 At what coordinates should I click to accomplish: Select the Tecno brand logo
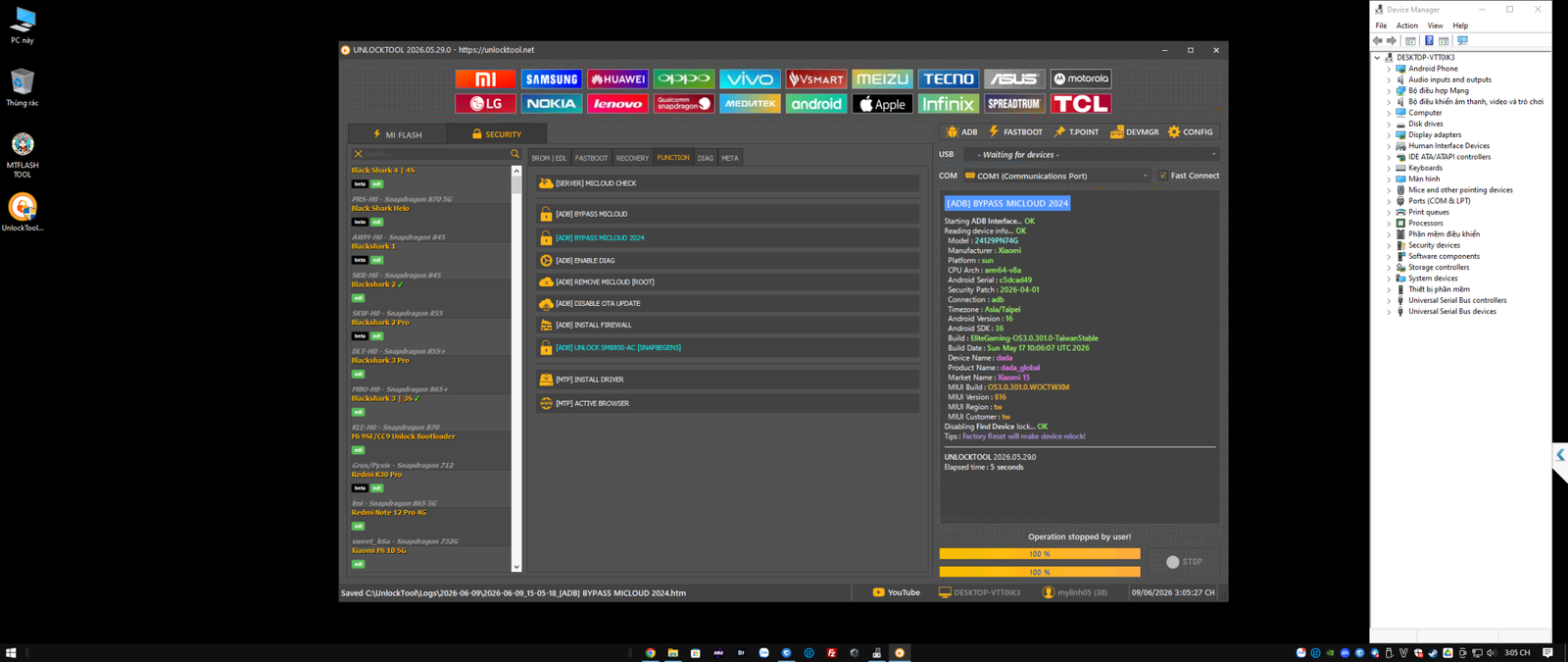(x=949, y=78)
